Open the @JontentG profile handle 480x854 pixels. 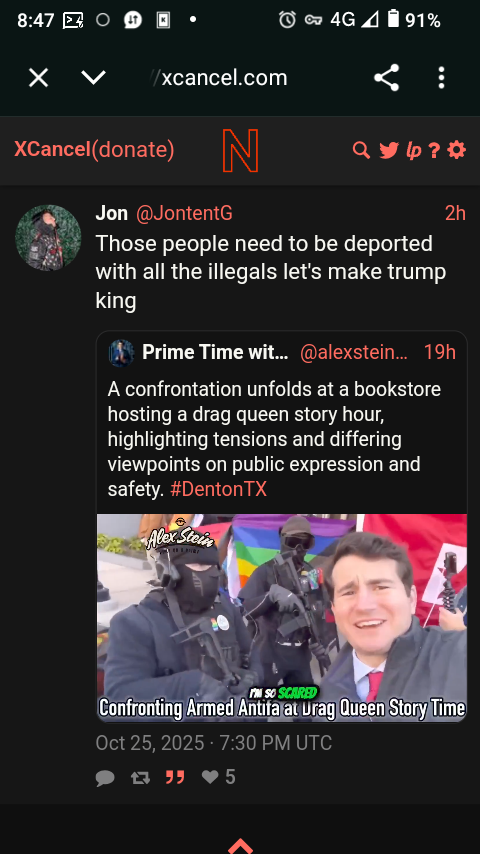pos(184,214)
